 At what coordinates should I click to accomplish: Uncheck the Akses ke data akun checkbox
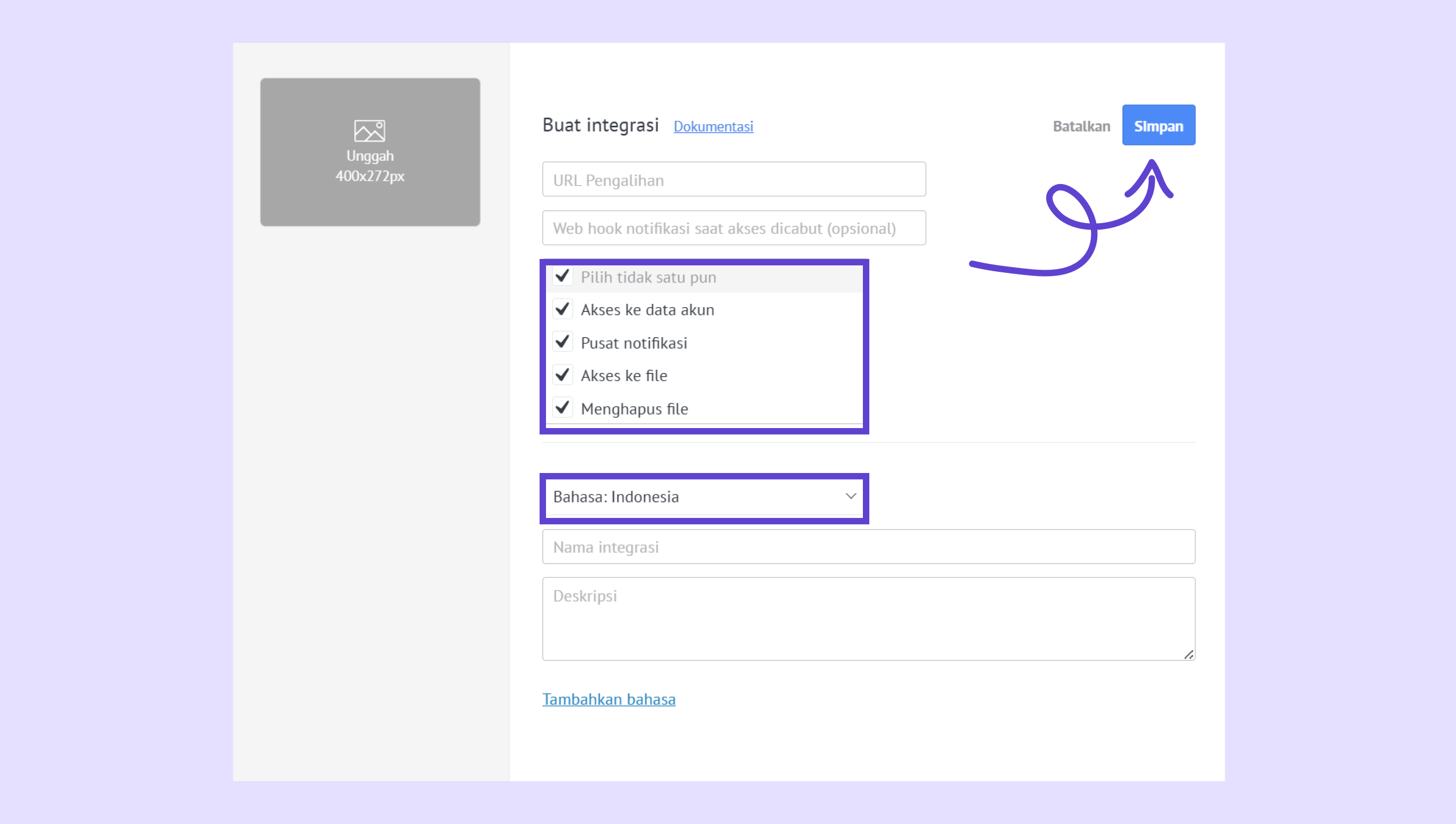point(562,309)
